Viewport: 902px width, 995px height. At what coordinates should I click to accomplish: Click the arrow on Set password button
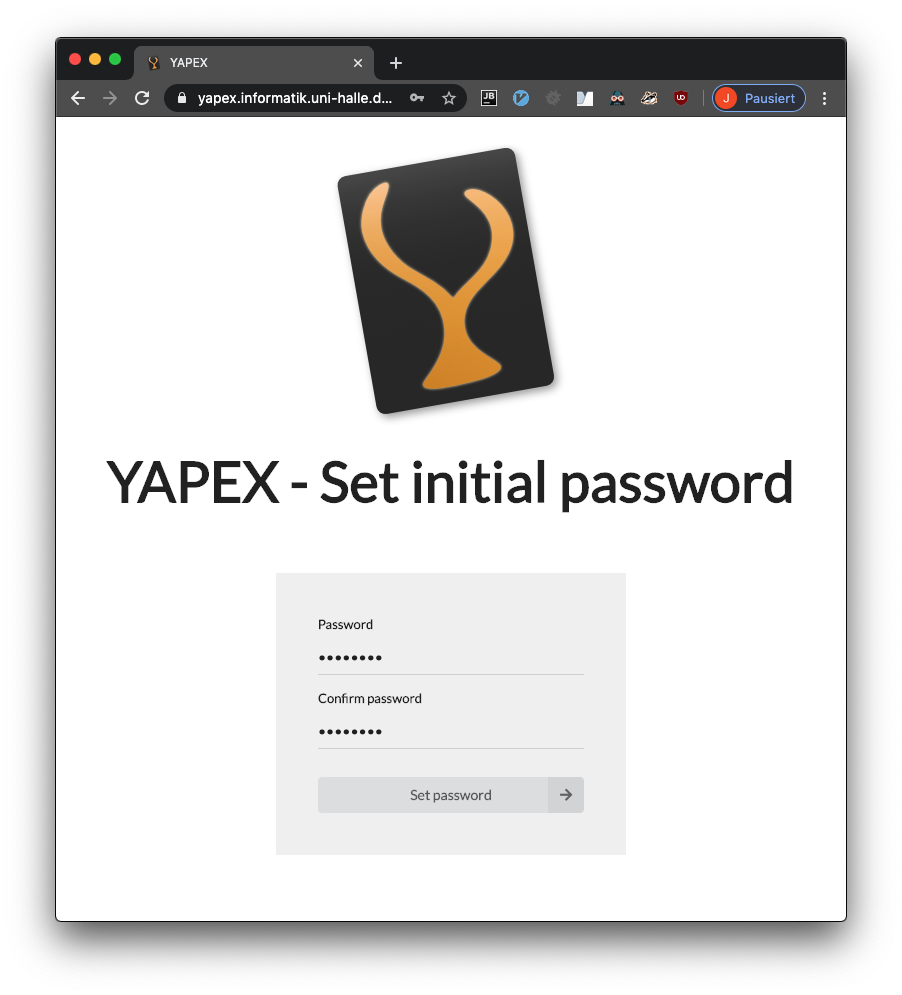[566, 795]
